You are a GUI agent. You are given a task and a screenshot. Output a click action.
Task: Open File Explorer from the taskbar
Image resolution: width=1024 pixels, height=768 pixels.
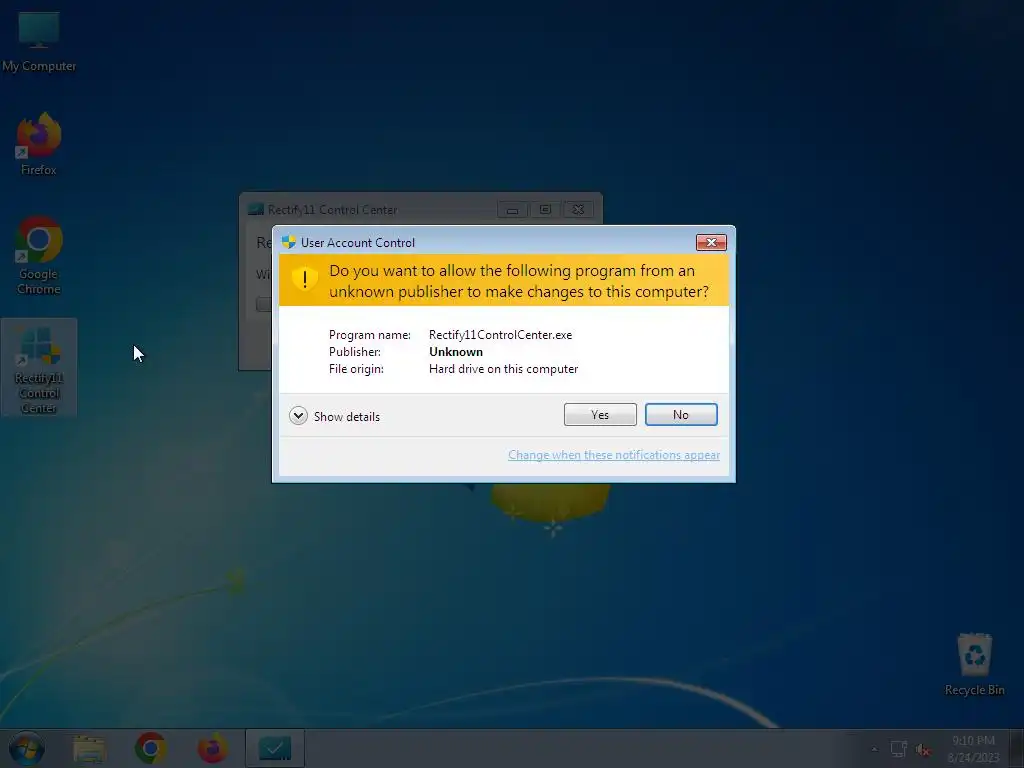89,749
